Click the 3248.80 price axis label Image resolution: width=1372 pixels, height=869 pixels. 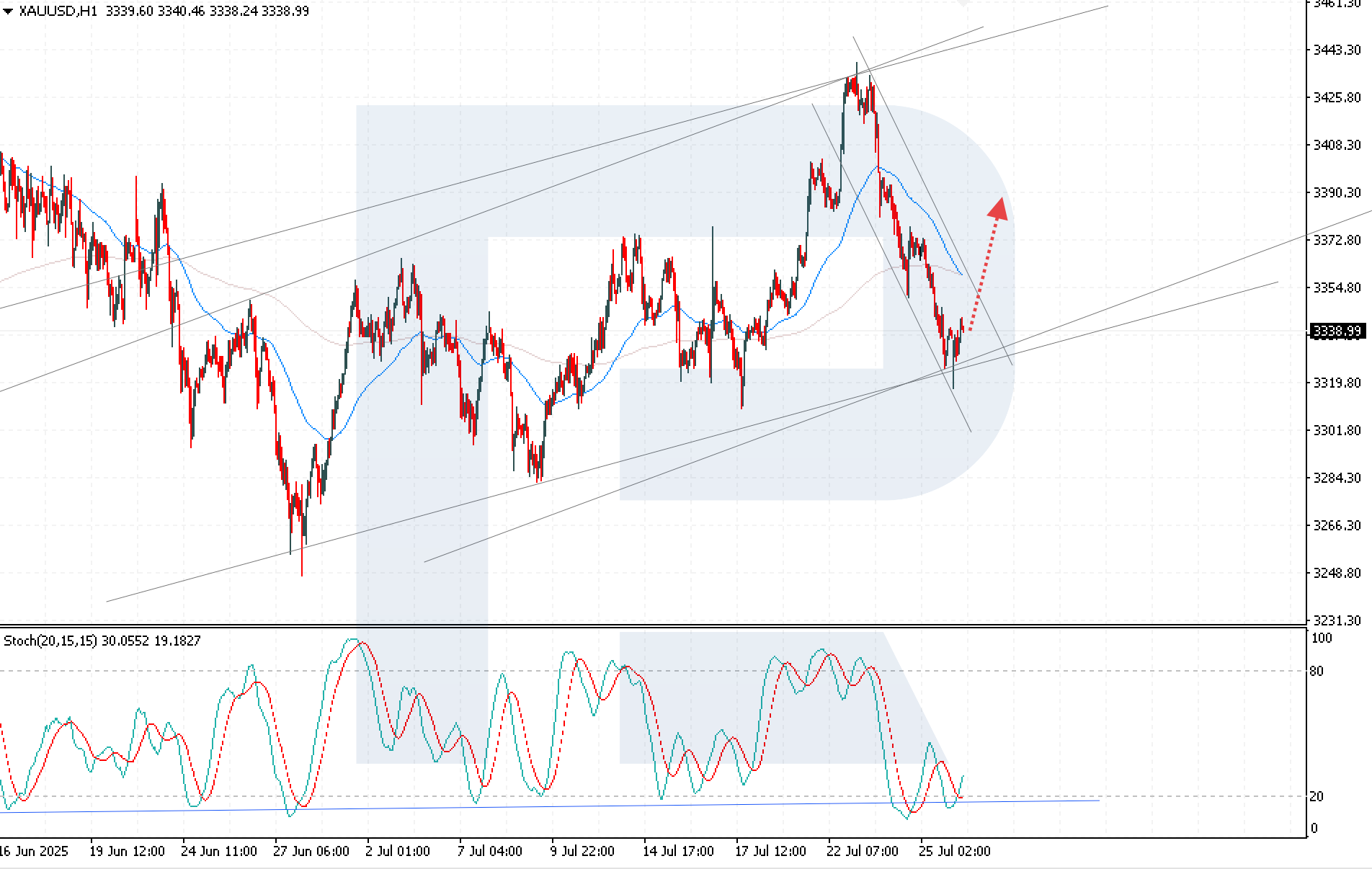1337,573
